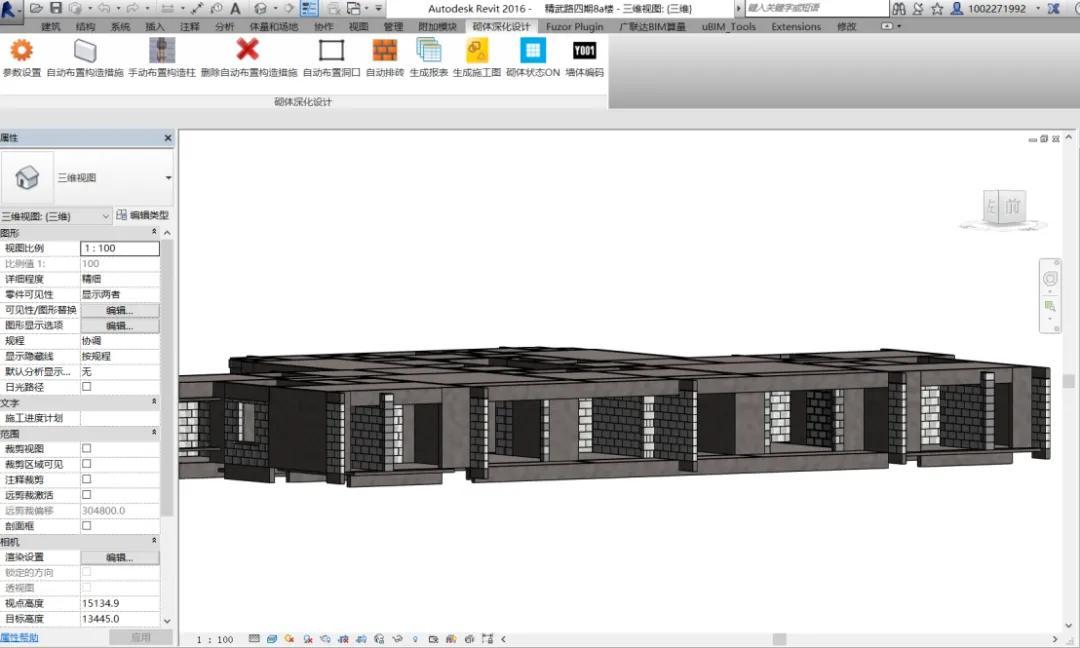Click 删除自动布置构造措施 red X
This screenshot has width=1080, height=648.
248,57
